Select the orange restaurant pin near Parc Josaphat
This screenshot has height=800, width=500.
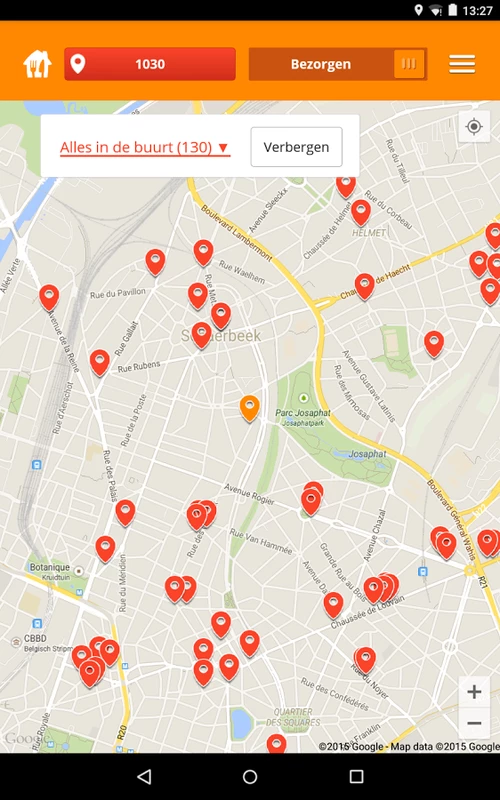pyautogui.click(x=249, y=408)
